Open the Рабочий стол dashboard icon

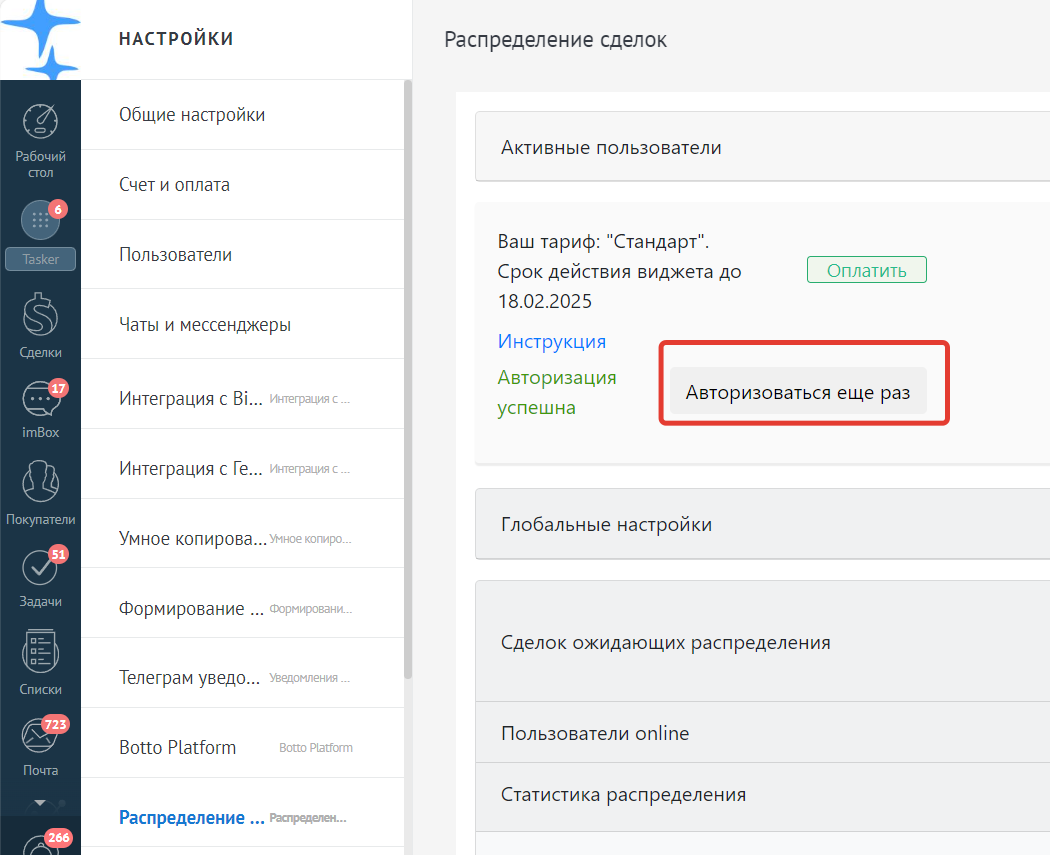tap(40, 121)
